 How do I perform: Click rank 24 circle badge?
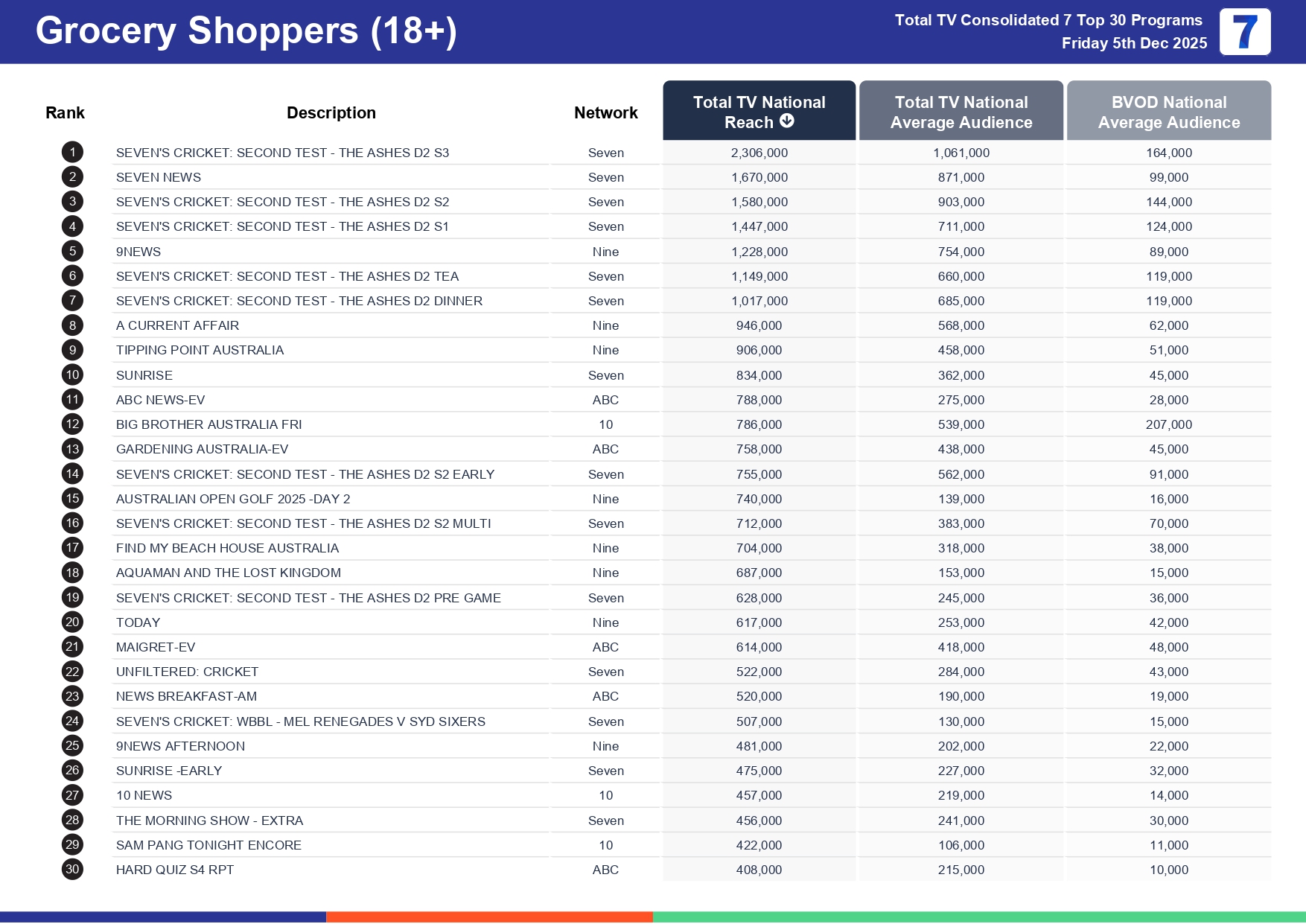pyautogui.click(x=72, y=721)
